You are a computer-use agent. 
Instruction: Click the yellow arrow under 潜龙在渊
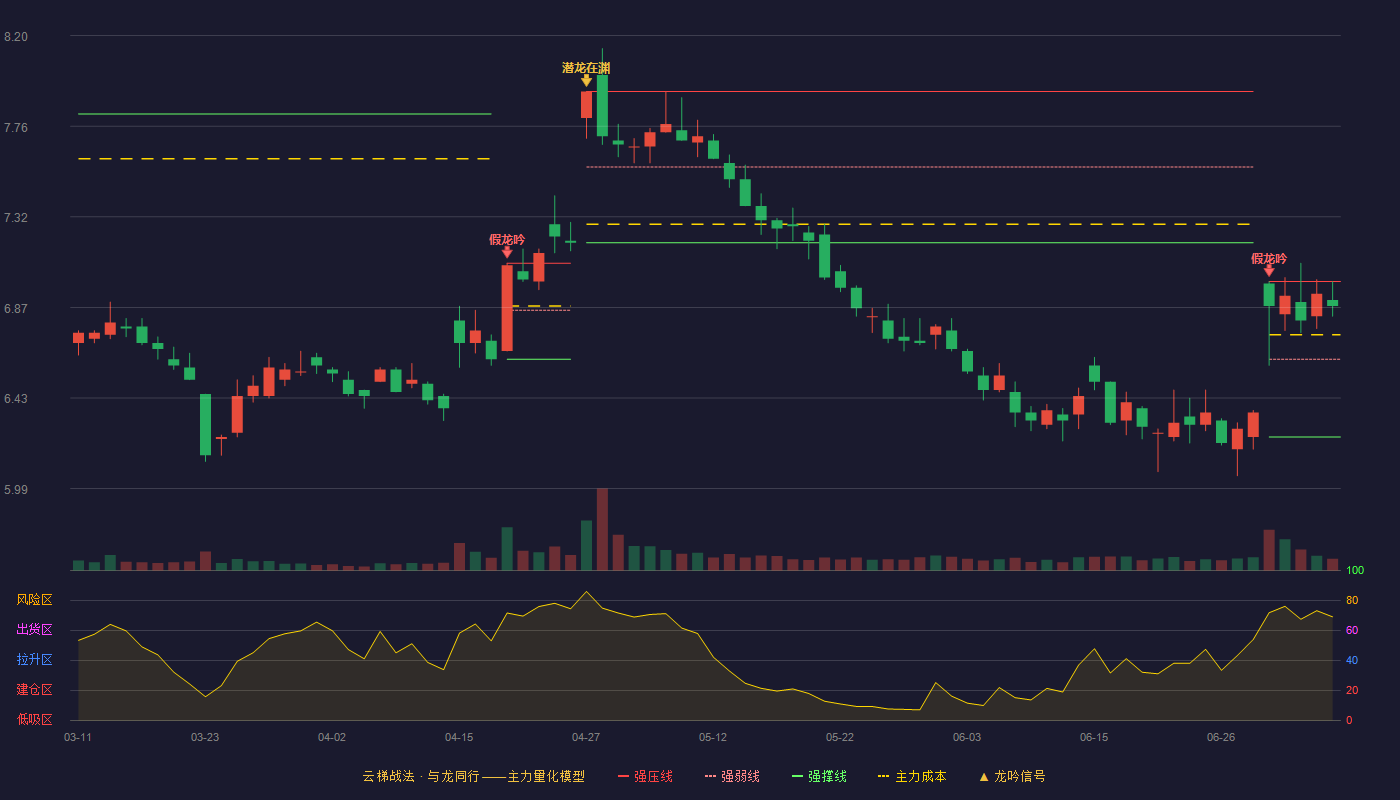pyautogui.click(x=586, y=81)
